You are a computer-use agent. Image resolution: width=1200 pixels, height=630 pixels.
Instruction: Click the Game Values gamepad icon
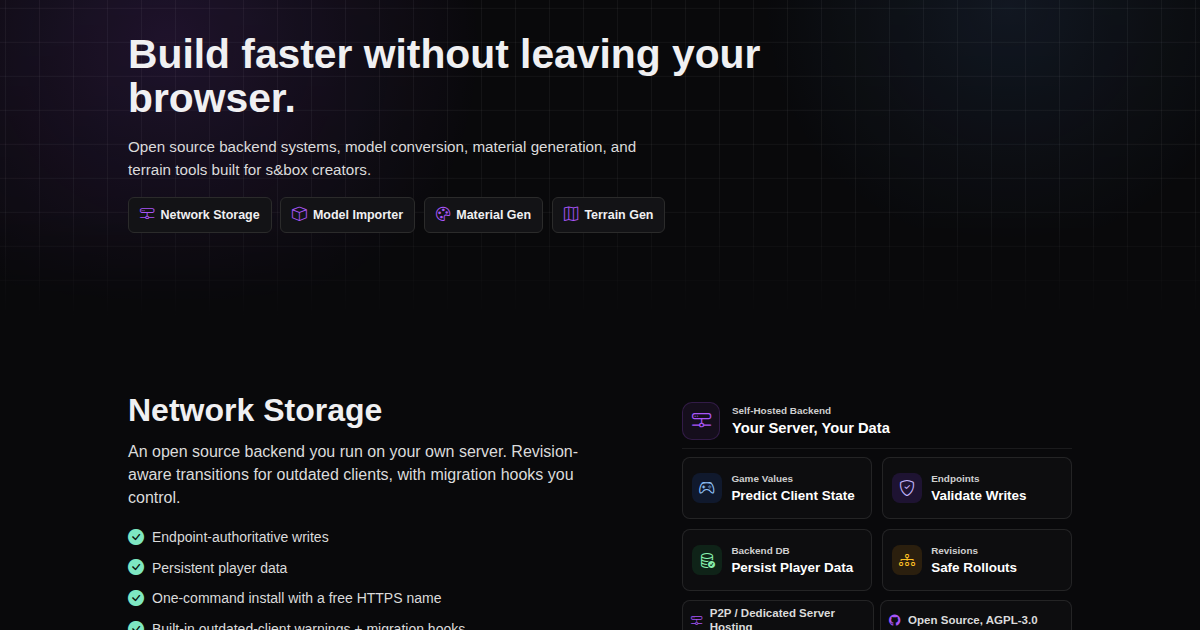click(707, 488)
